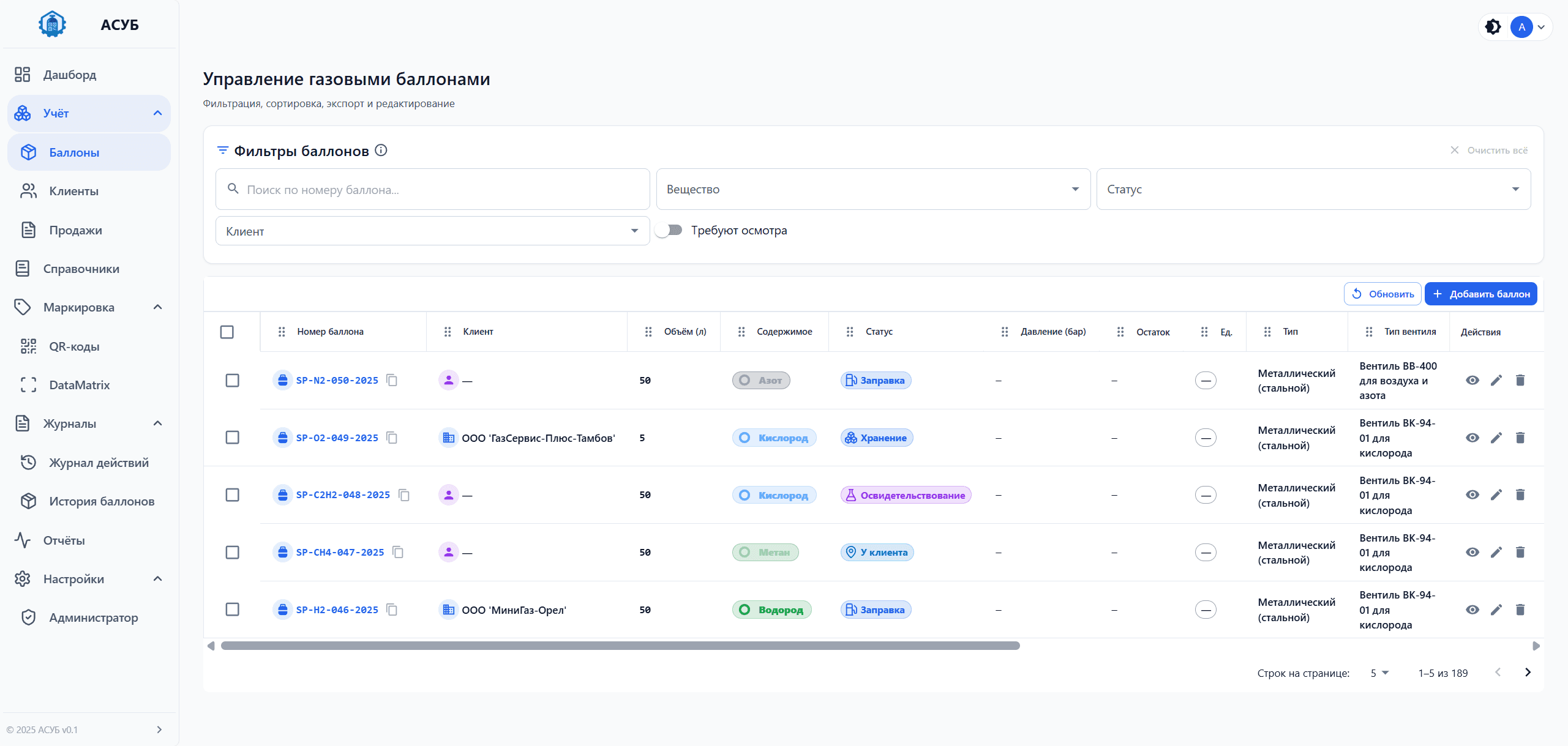
Task: Select checkbox for SP-C2H2-048-2025 row
Action: [232, 494]
